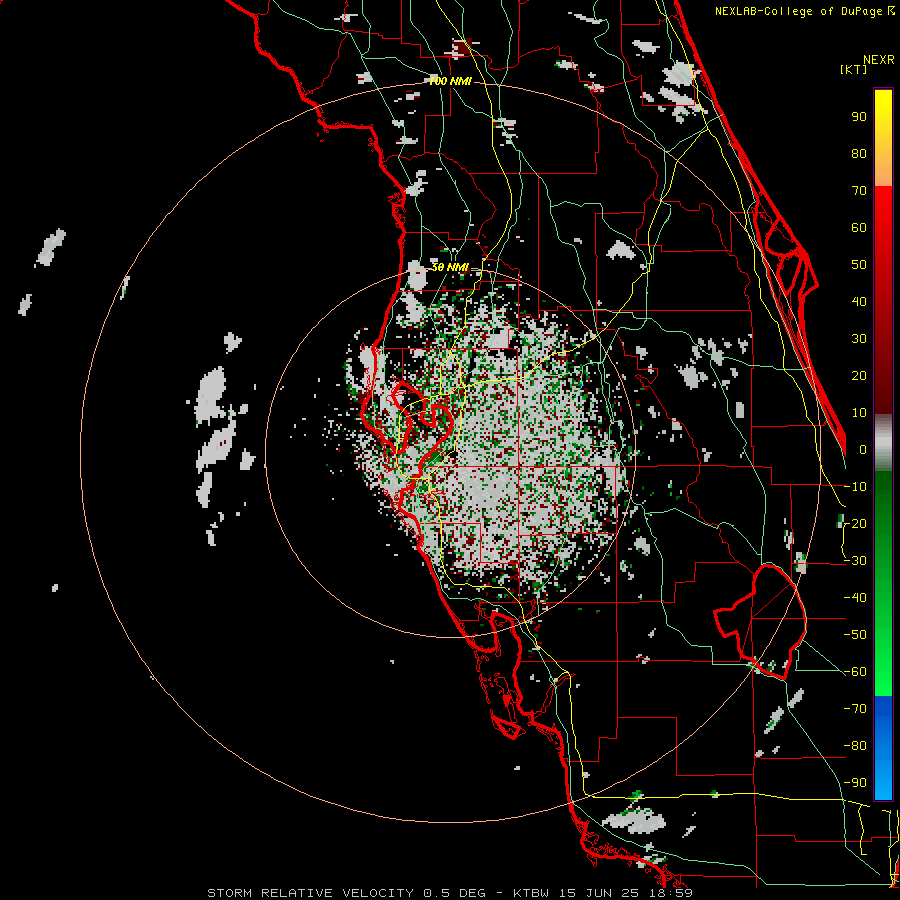Click the "15 JUN 25" date in the footer

599,893
